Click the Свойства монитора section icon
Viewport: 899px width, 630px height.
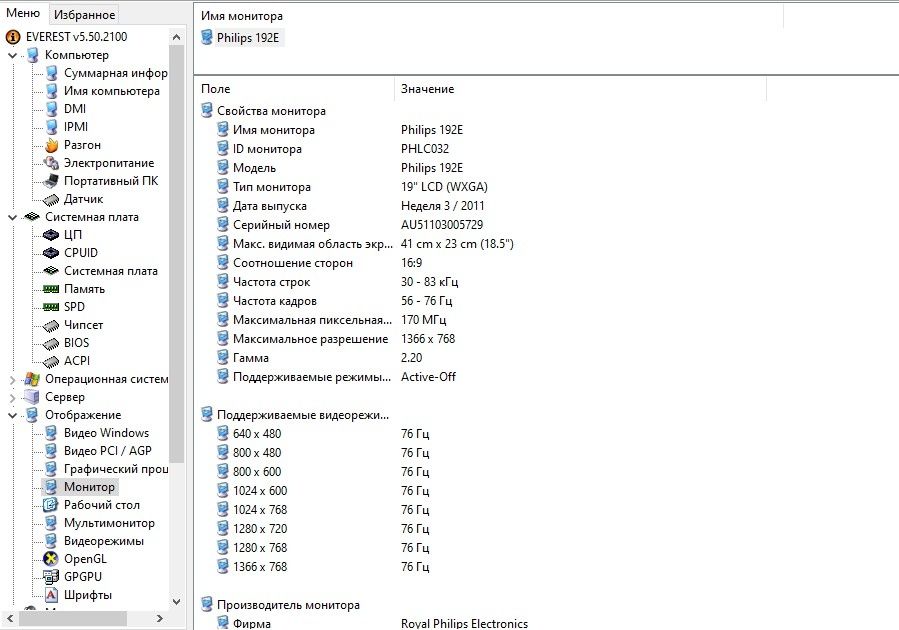coord(207,111)
